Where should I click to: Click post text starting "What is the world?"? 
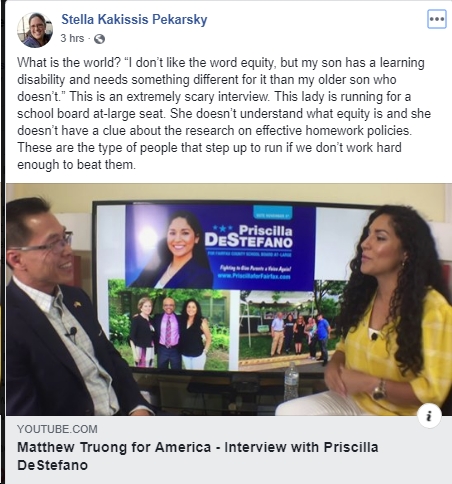[x=224, y=113]
